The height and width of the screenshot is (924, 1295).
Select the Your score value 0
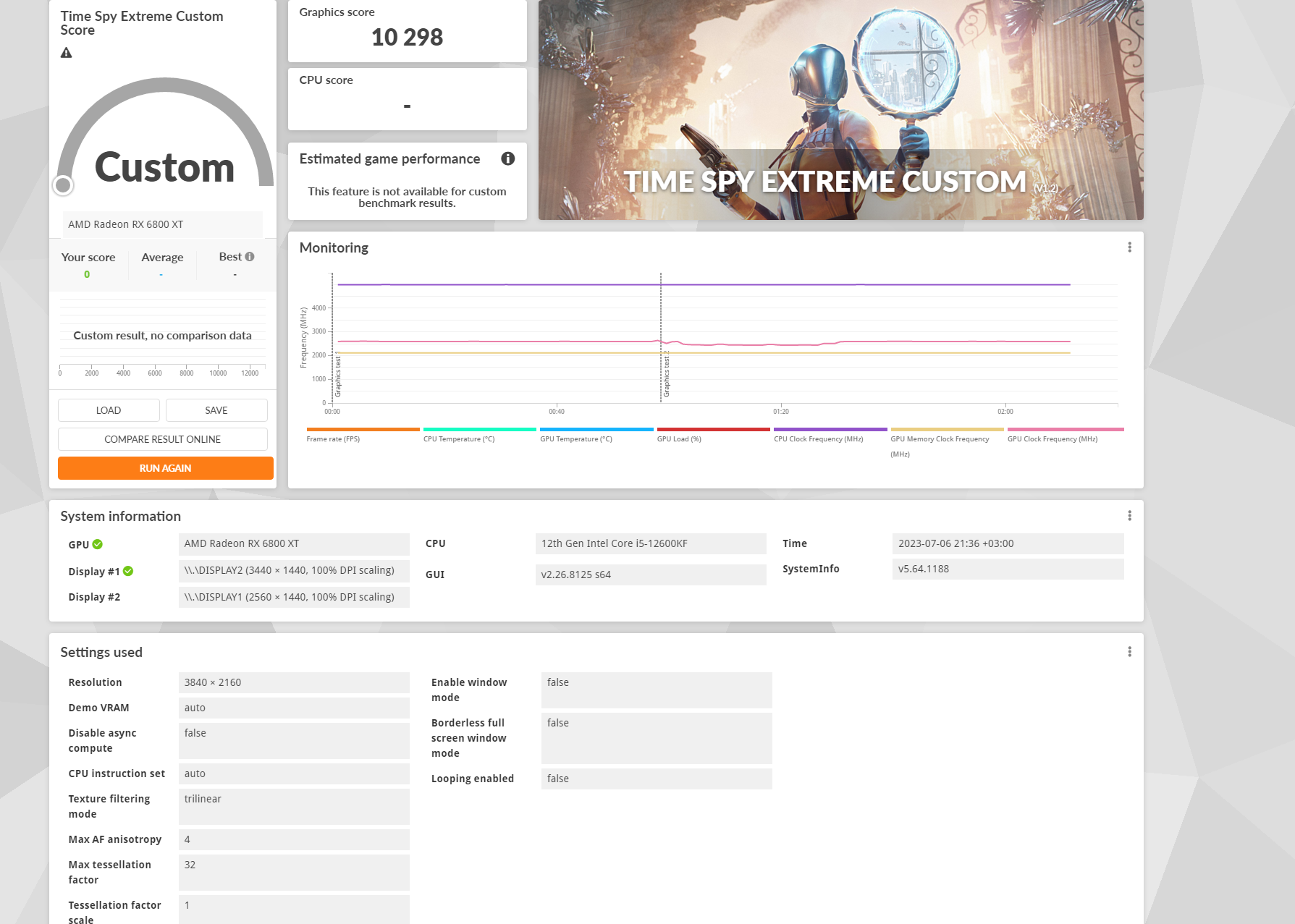click(87, 274)
